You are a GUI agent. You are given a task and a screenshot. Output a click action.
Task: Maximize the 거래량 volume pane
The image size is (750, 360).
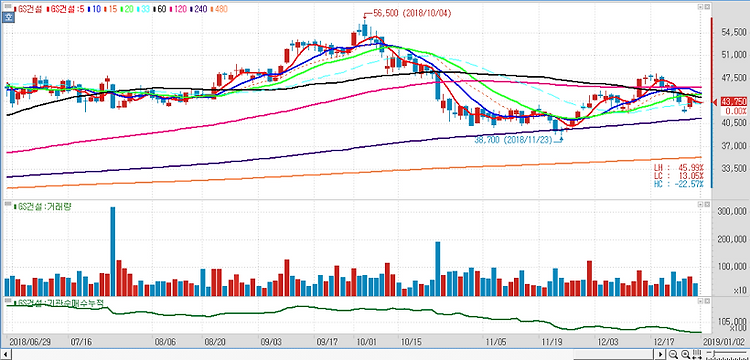coord(699,205)
